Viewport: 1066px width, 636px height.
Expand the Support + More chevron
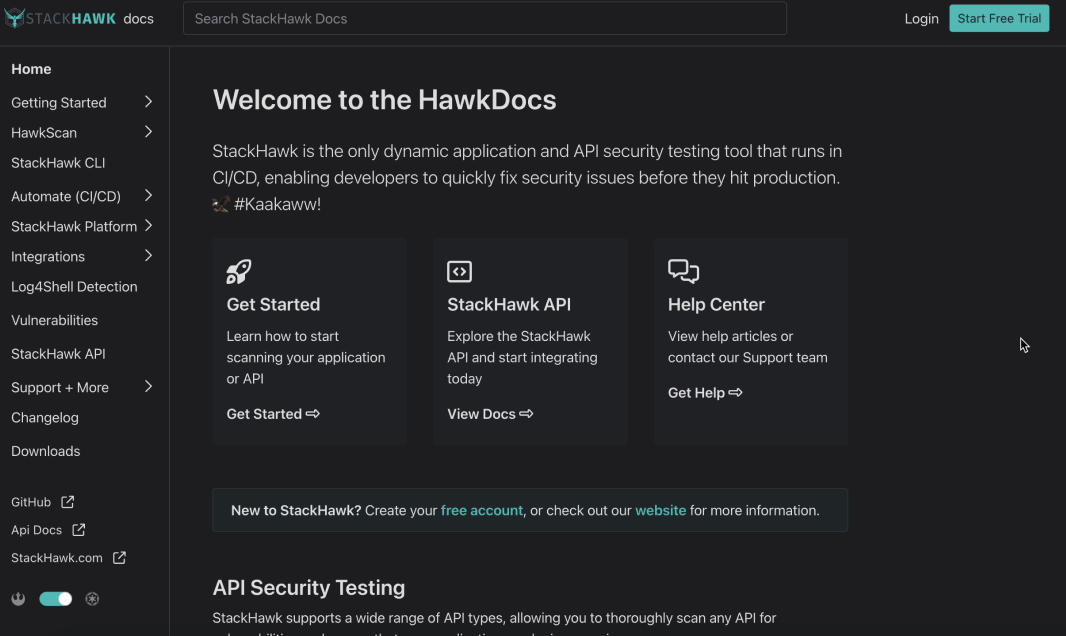pyautogui.click(x=148, y=387)
